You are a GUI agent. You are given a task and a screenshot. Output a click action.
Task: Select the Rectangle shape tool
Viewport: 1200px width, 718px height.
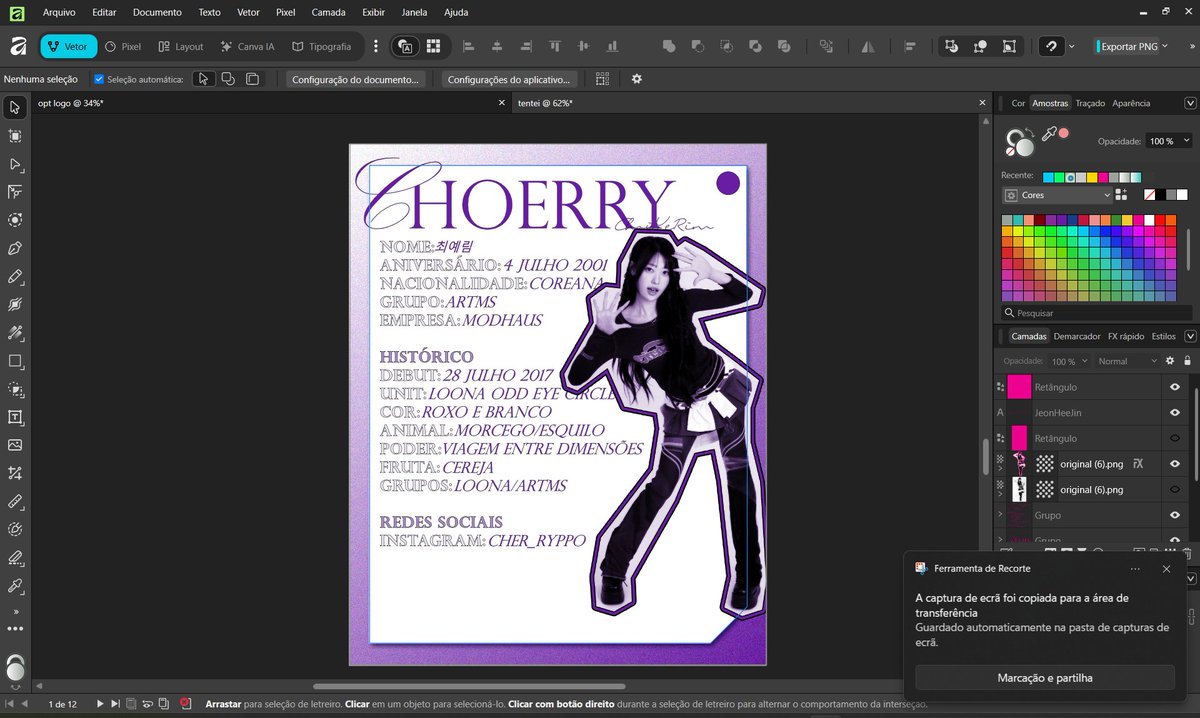coord(15,361)
